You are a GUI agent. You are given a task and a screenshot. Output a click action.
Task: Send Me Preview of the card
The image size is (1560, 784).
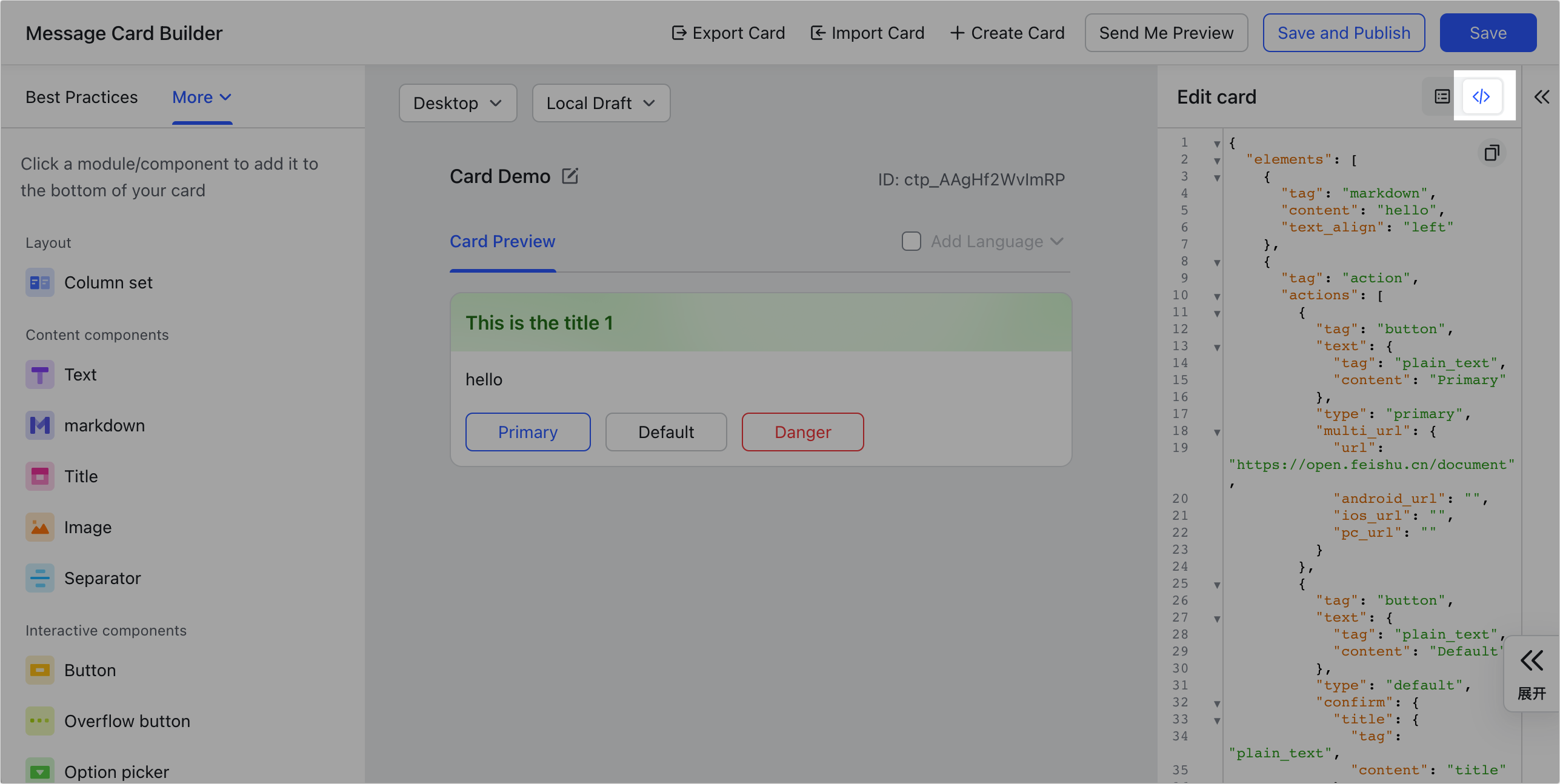[1166, 33]
